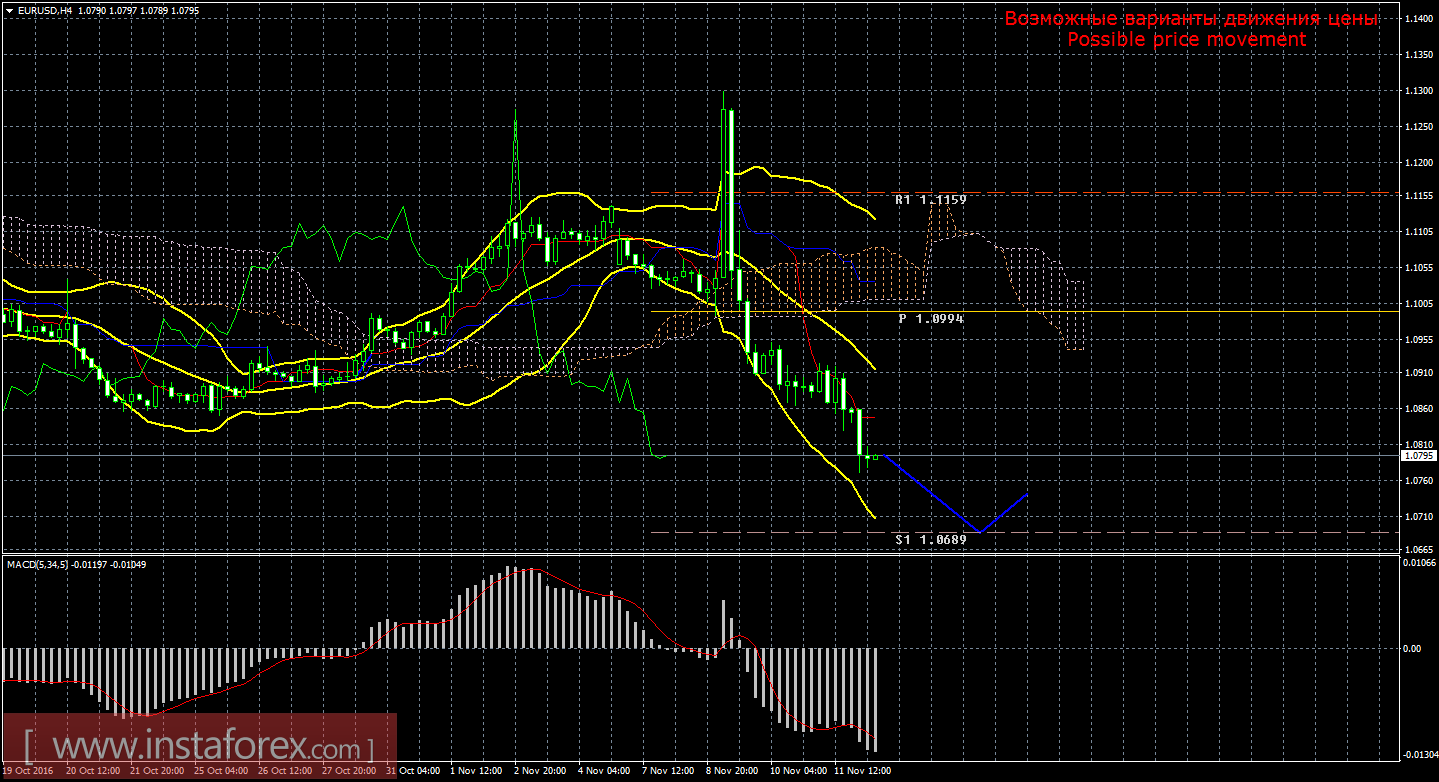Image resolution: width=1439 pixels, height=782 pixels.
Task: Click the 1.1155 price axis label
Action: point(1417,196)
